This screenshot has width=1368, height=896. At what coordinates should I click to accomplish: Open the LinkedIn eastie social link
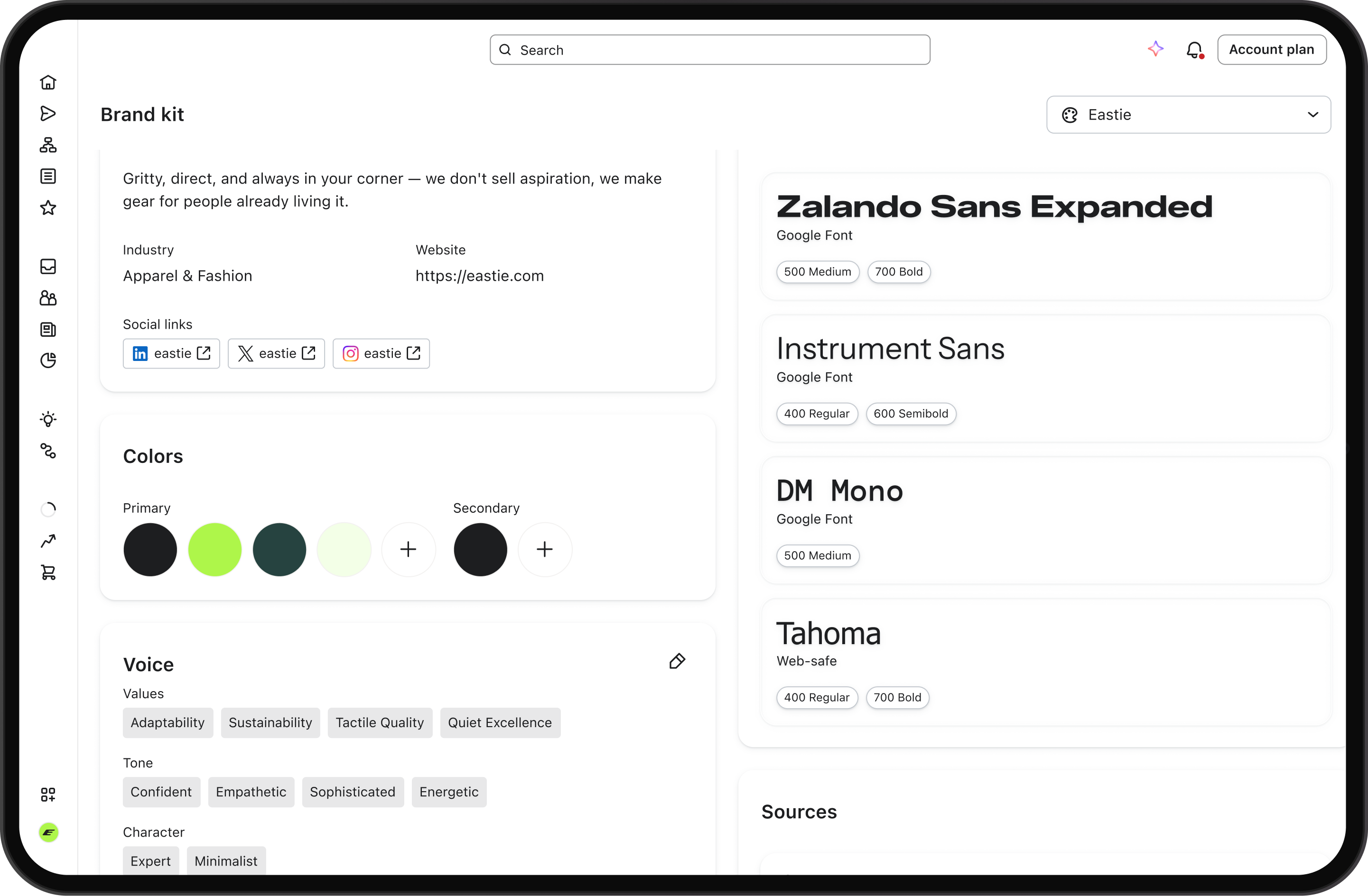click(x=171, y=353)
